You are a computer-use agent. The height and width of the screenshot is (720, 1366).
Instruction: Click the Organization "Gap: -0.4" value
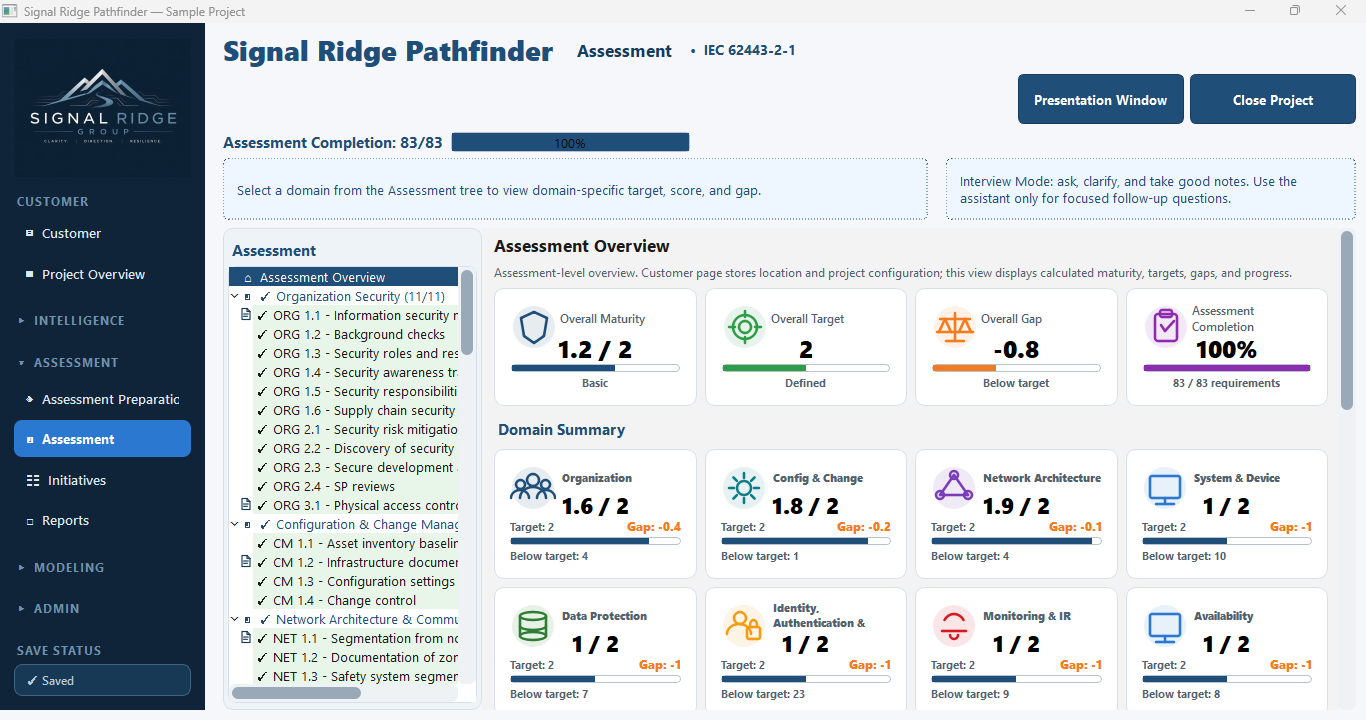[653, 527]
